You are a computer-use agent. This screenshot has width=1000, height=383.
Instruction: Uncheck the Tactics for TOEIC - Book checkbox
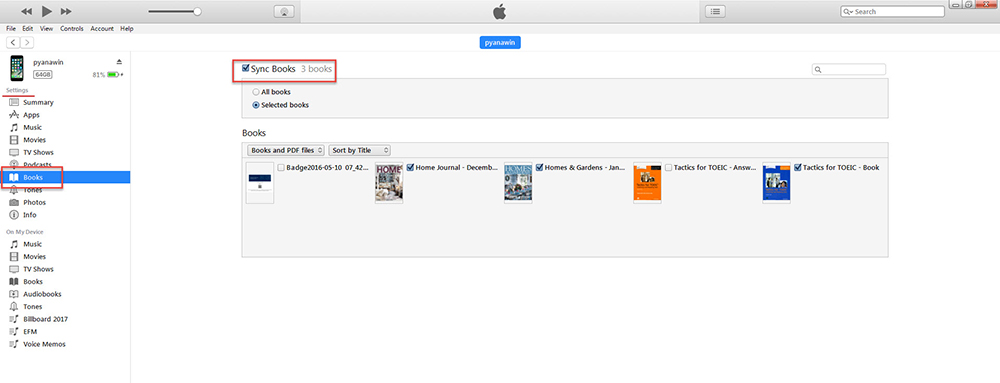click(798, 168)
